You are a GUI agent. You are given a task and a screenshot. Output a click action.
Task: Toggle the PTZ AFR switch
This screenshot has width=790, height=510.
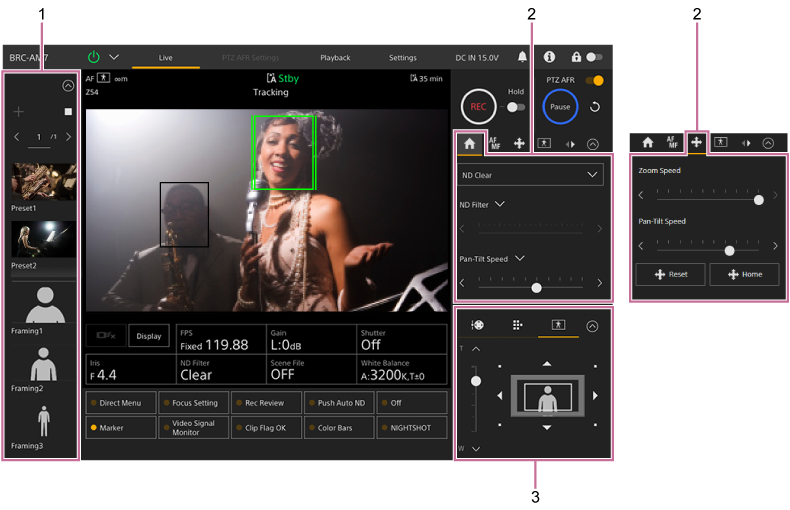pos(594,80)
